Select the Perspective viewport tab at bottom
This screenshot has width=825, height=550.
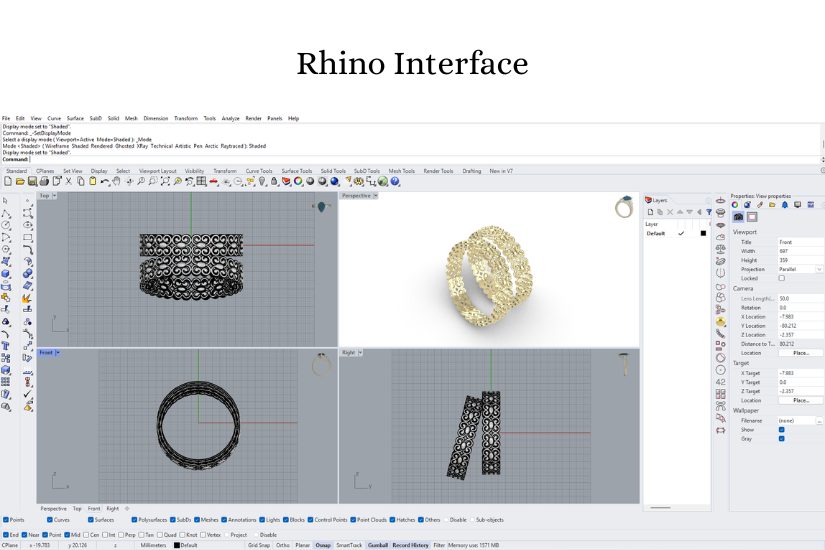[x=54, y=508]
